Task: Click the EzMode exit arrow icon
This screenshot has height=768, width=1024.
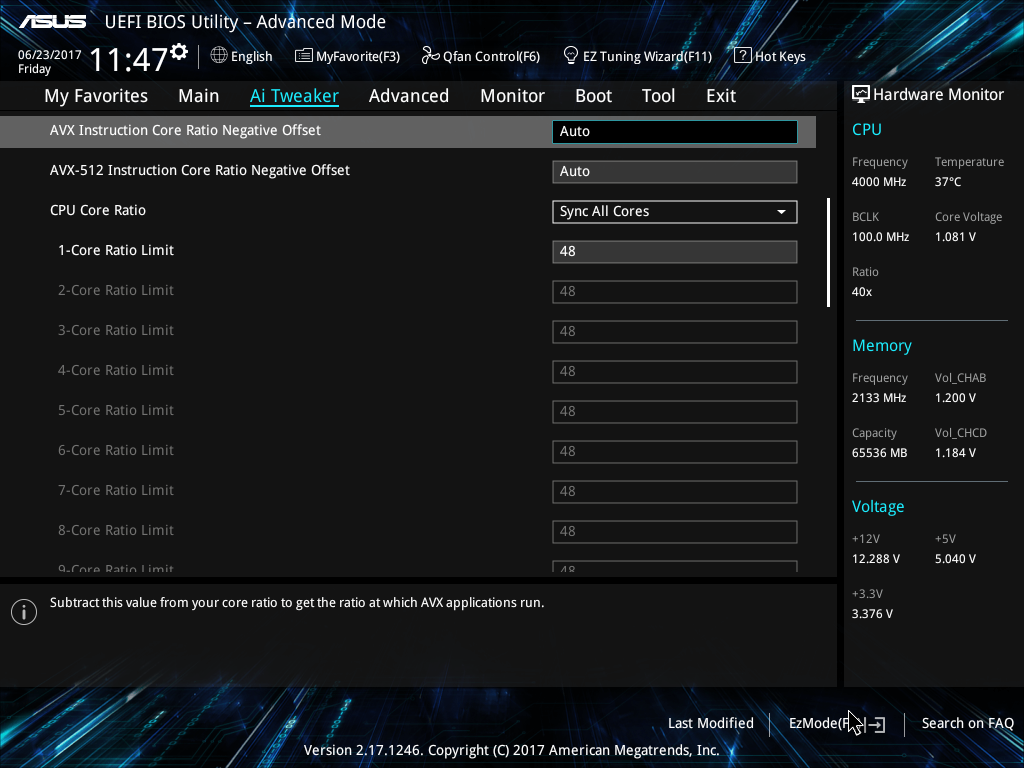Action: [x=877, y=724]
